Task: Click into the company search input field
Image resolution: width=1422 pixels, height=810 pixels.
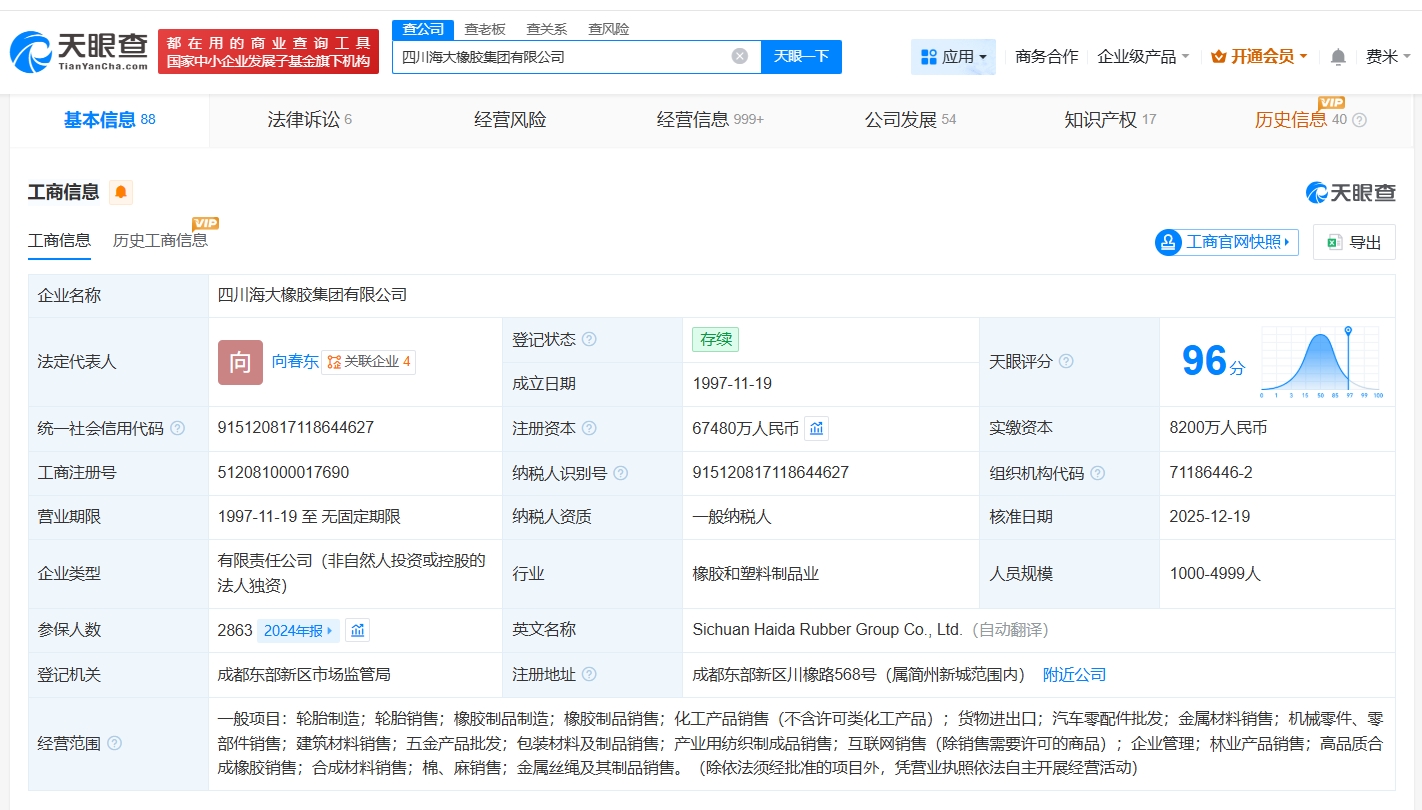Action: (560, 57)
